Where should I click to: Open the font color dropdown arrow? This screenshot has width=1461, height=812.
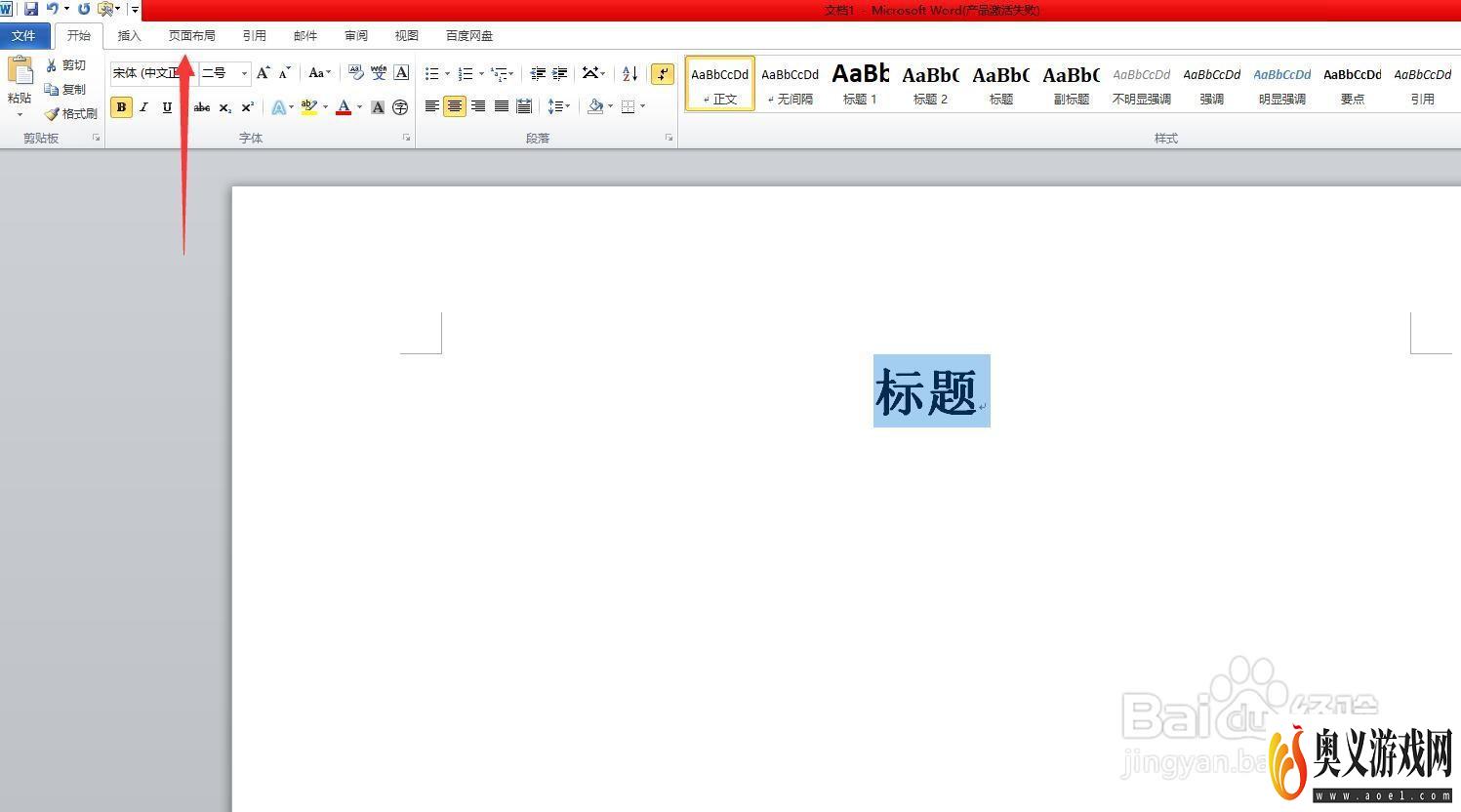tap(359, 107)
